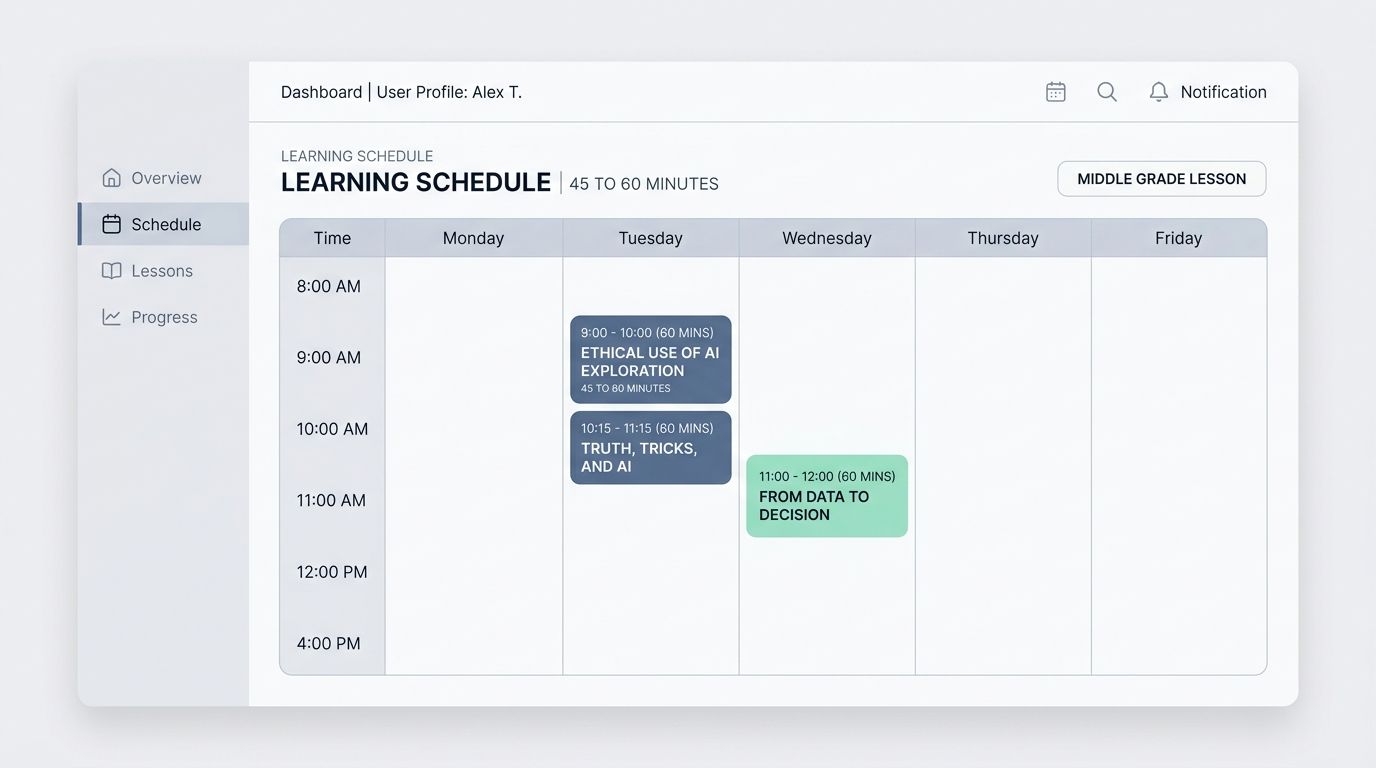The image size is (1376, 768).
Task: Click the Dashboard breadcrumb text
Action: (321, 92)
